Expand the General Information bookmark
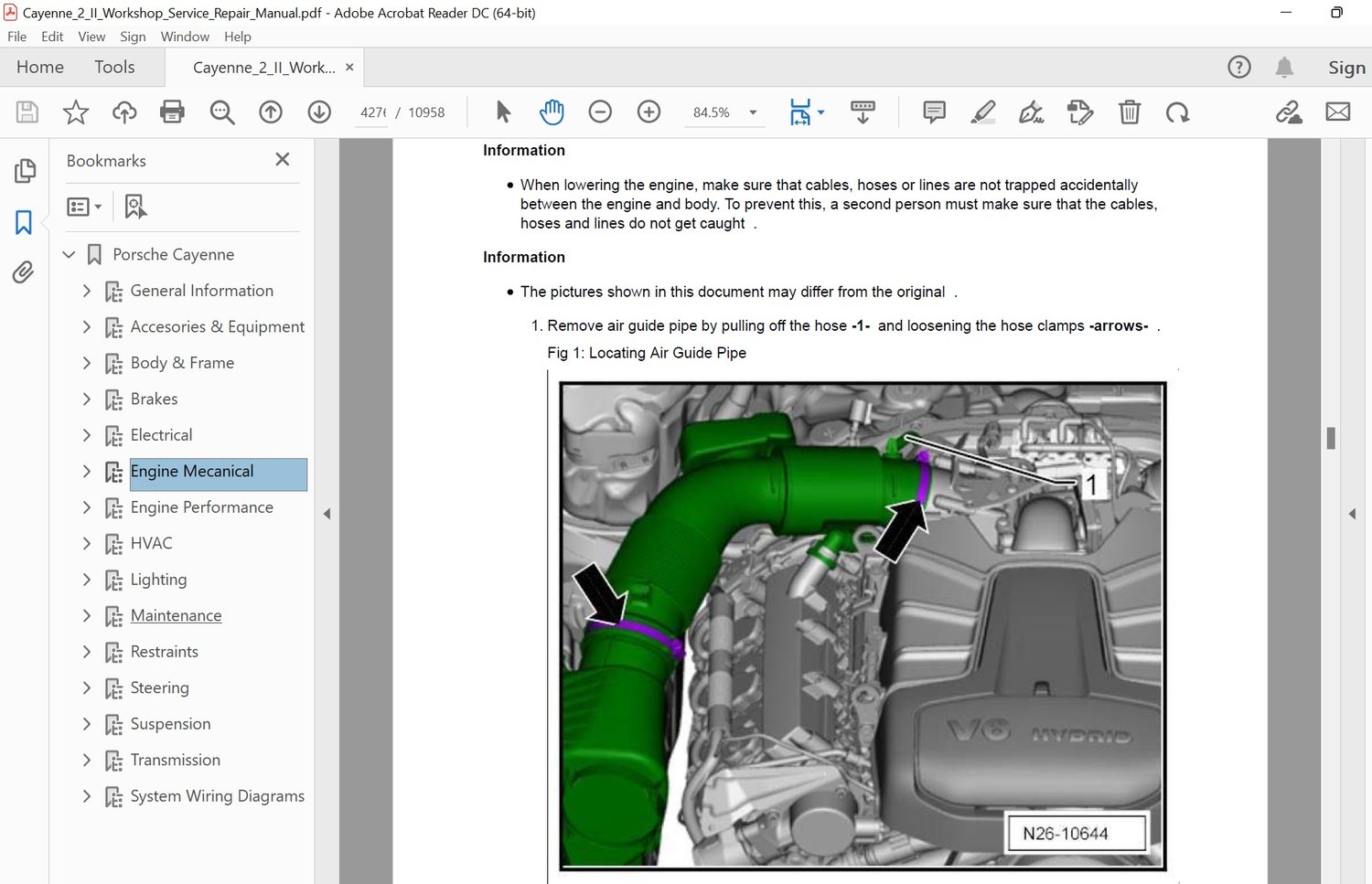 pos(87,291)
